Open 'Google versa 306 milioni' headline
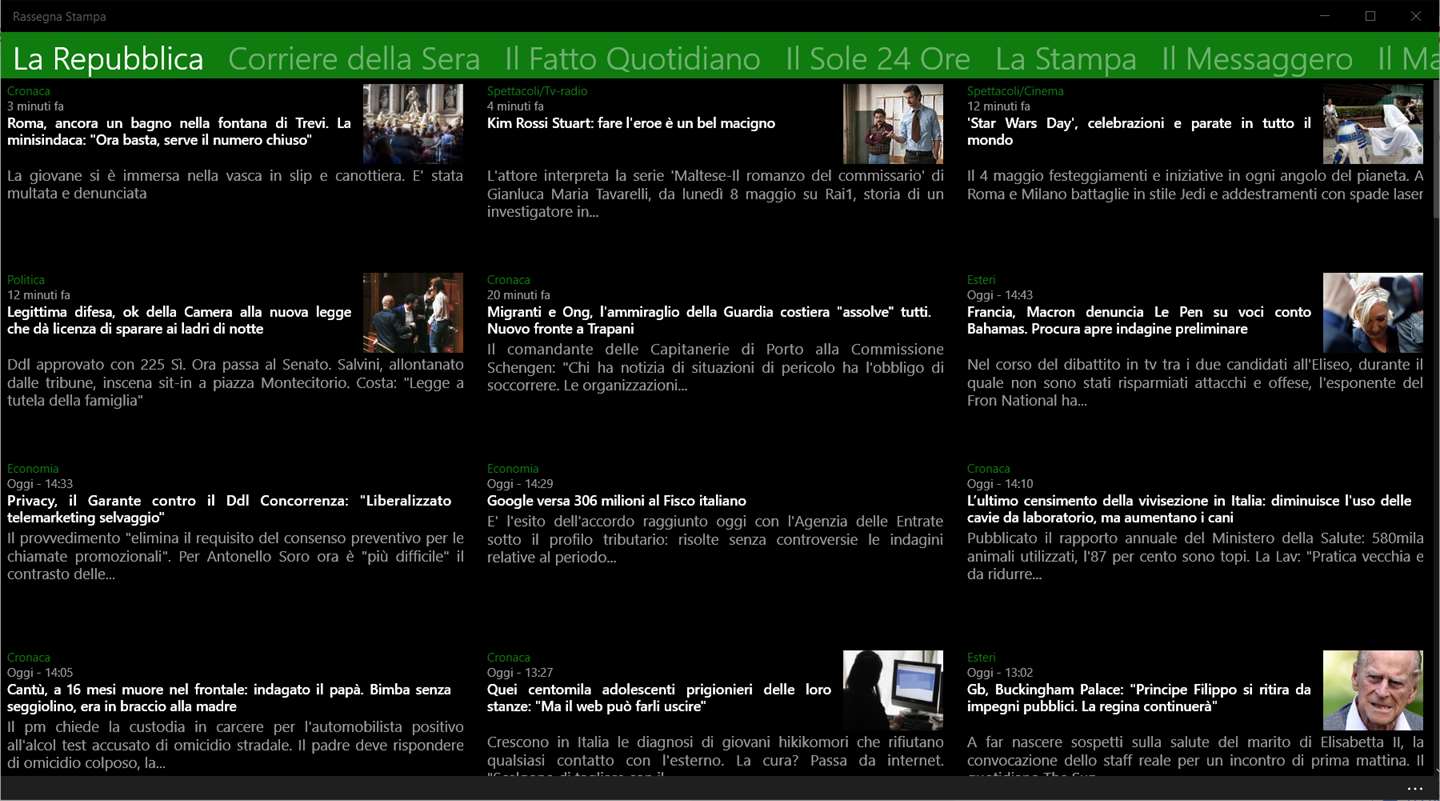 tap(617, 501)
